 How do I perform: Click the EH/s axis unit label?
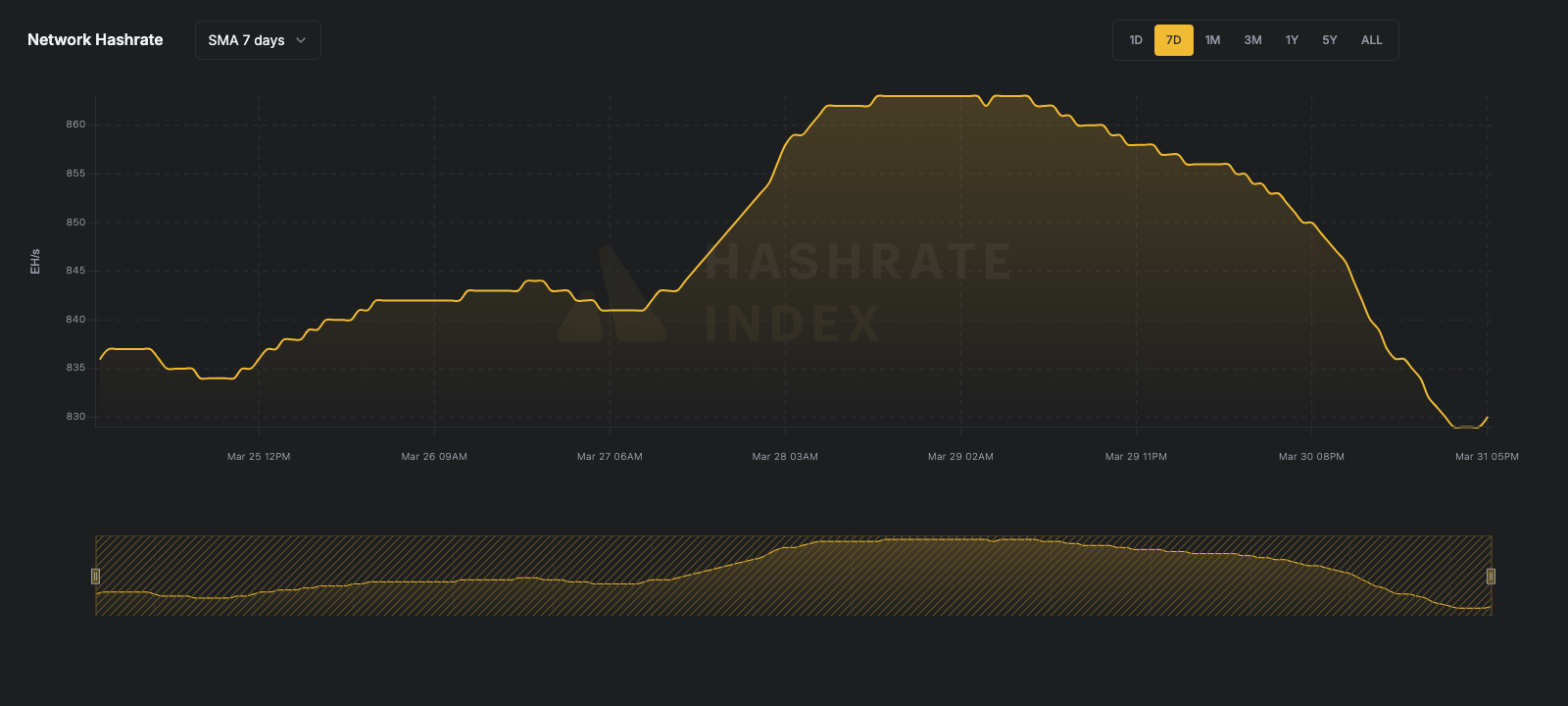point(35,261)
